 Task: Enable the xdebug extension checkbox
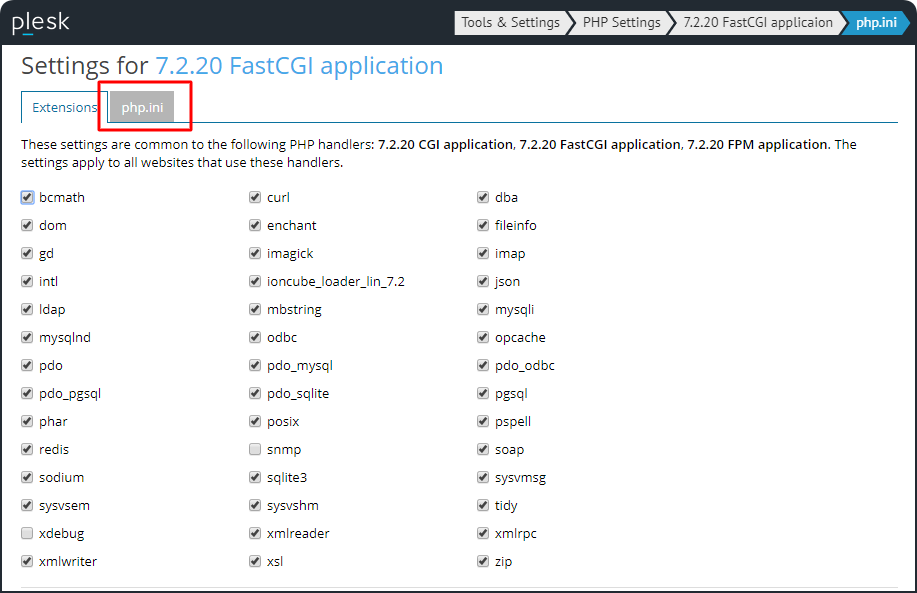click(27, 533)
